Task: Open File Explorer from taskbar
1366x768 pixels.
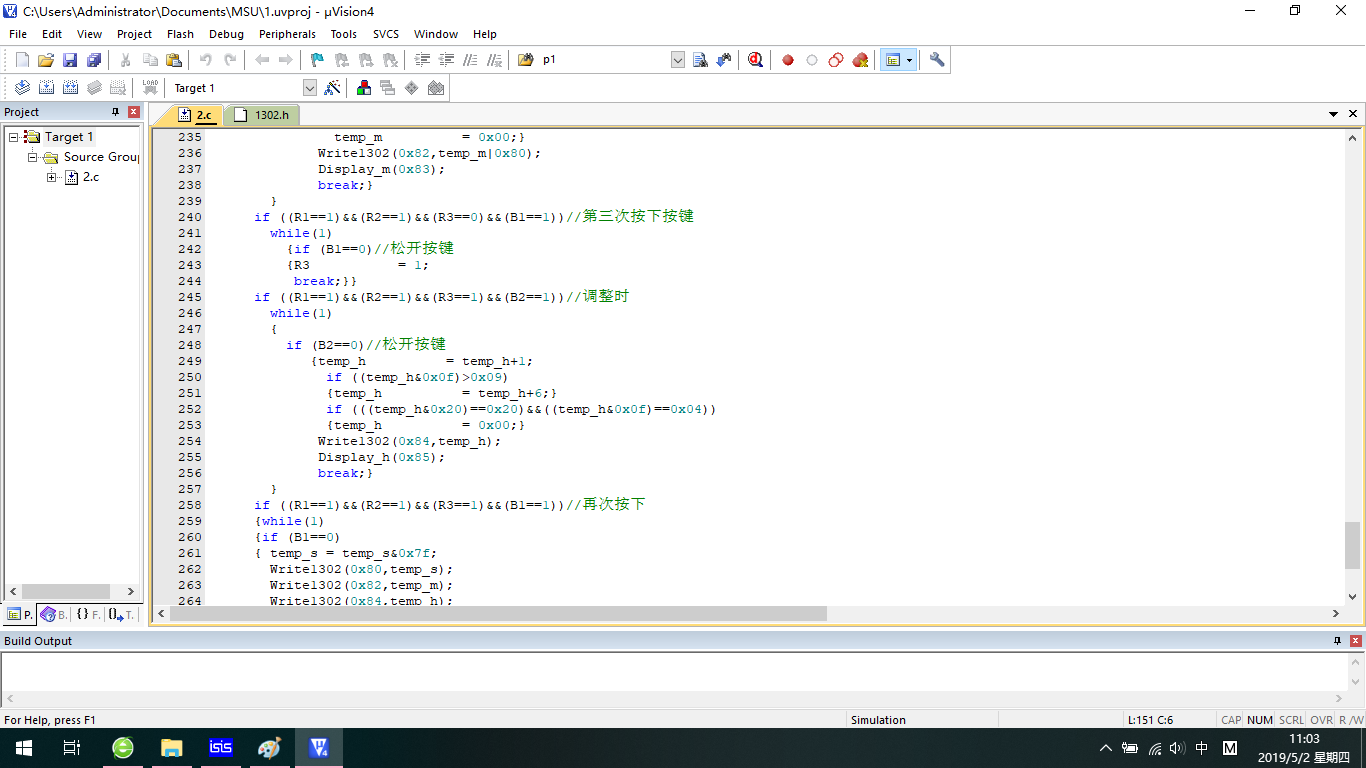Action: coord(172,748)
